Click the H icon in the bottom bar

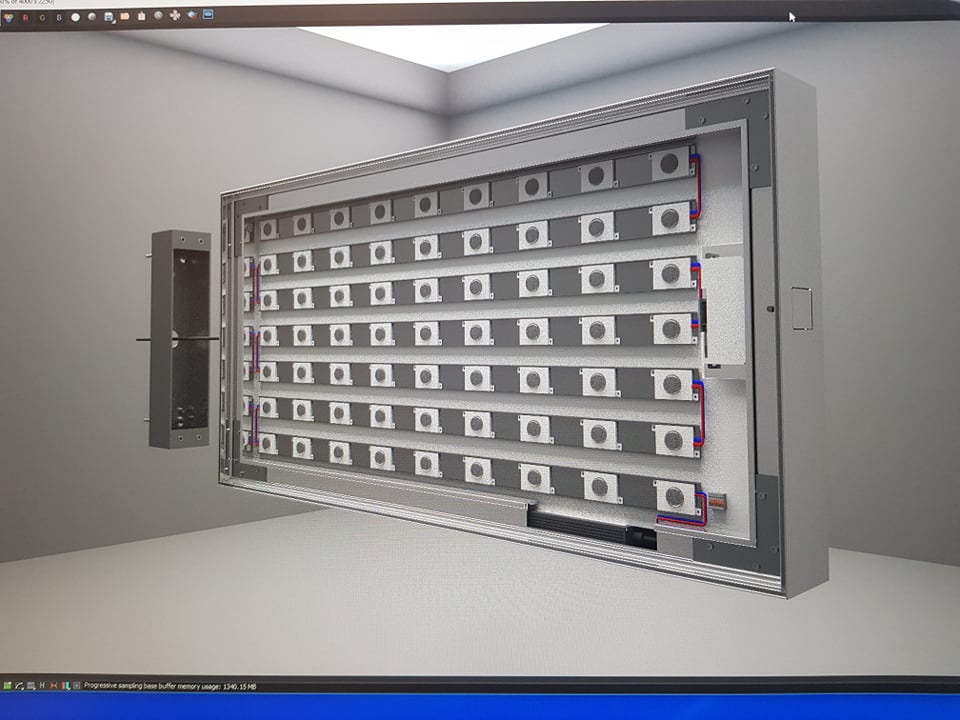42,686
